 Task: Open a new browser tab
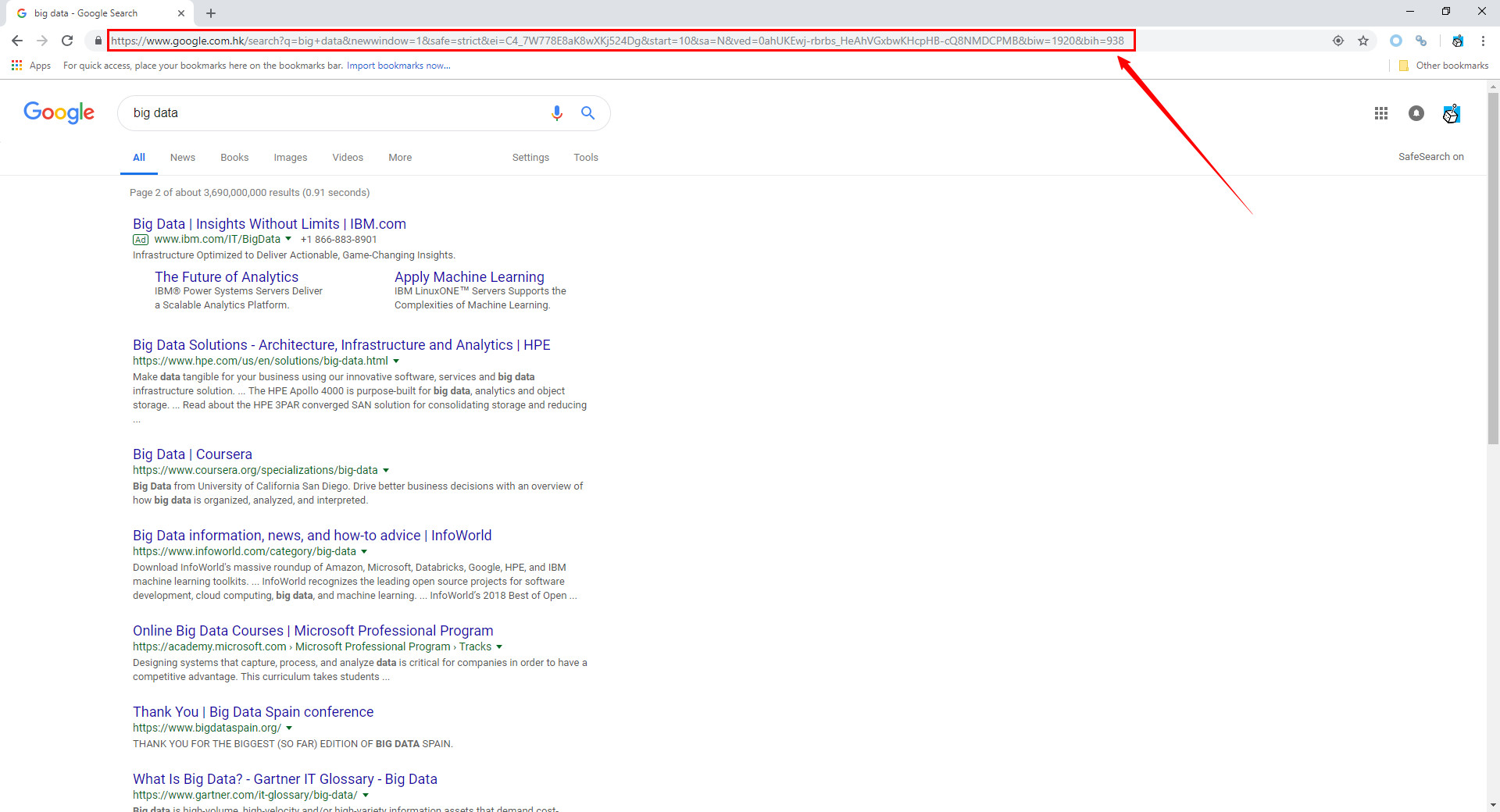[211, 13]
